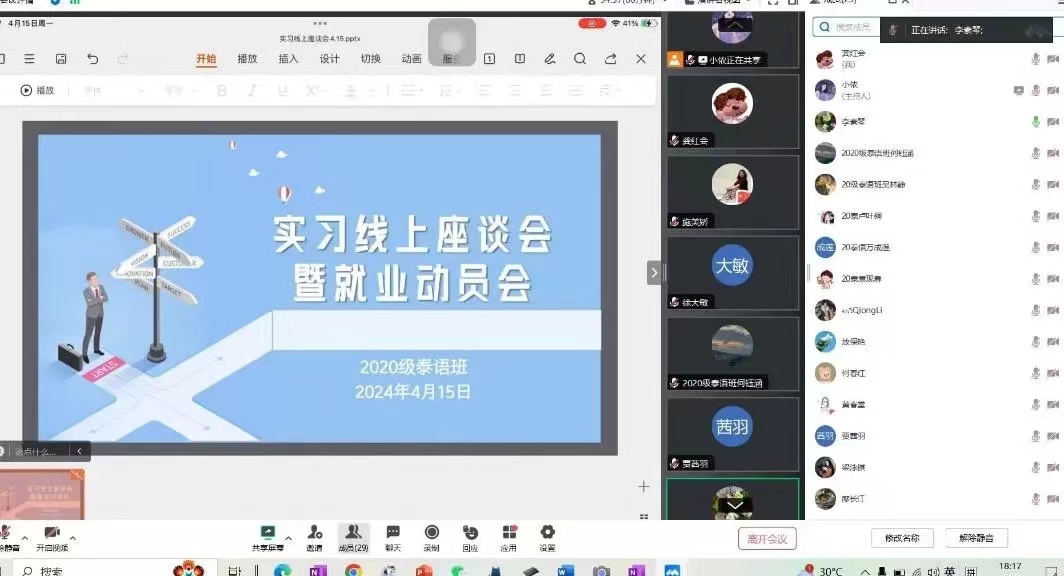1064x576 pixels.
Task: Switch to the 设计 (Design) tab
Action: pos(329,59)
